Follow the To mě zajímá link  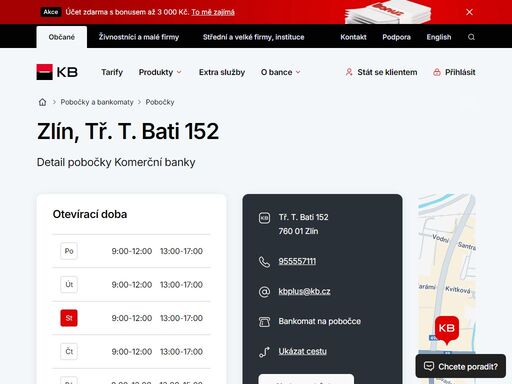[213, 12]
